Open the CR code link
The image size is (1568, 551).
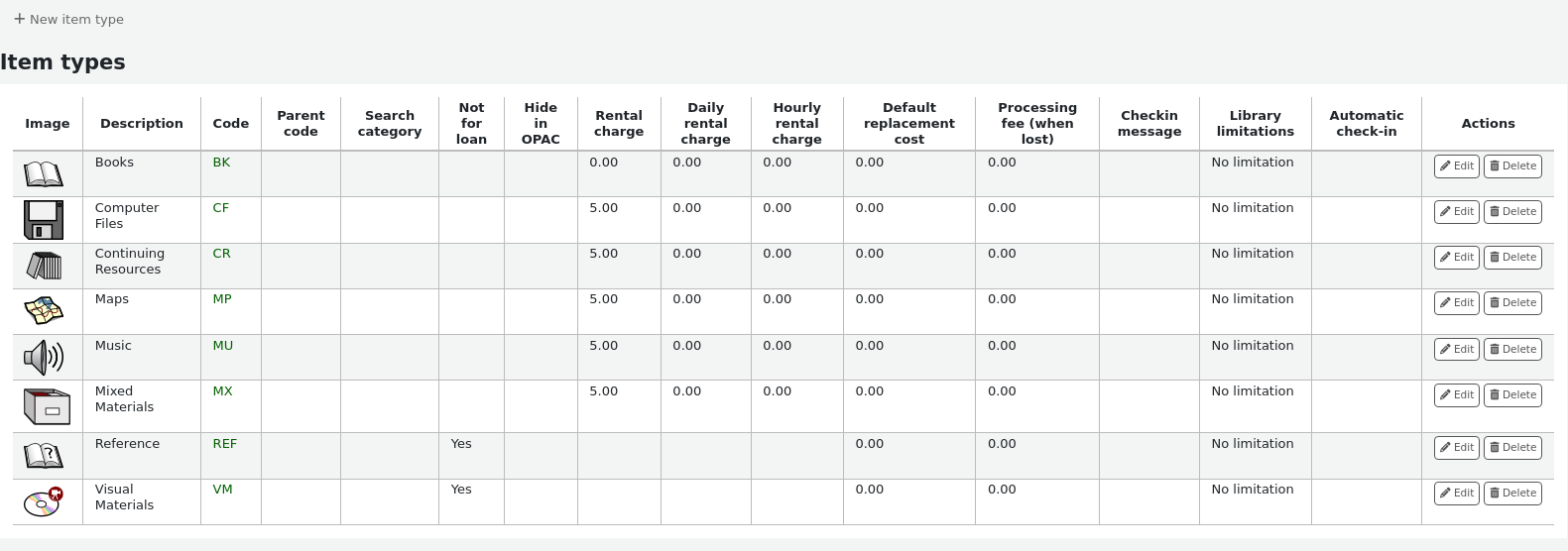221,254
